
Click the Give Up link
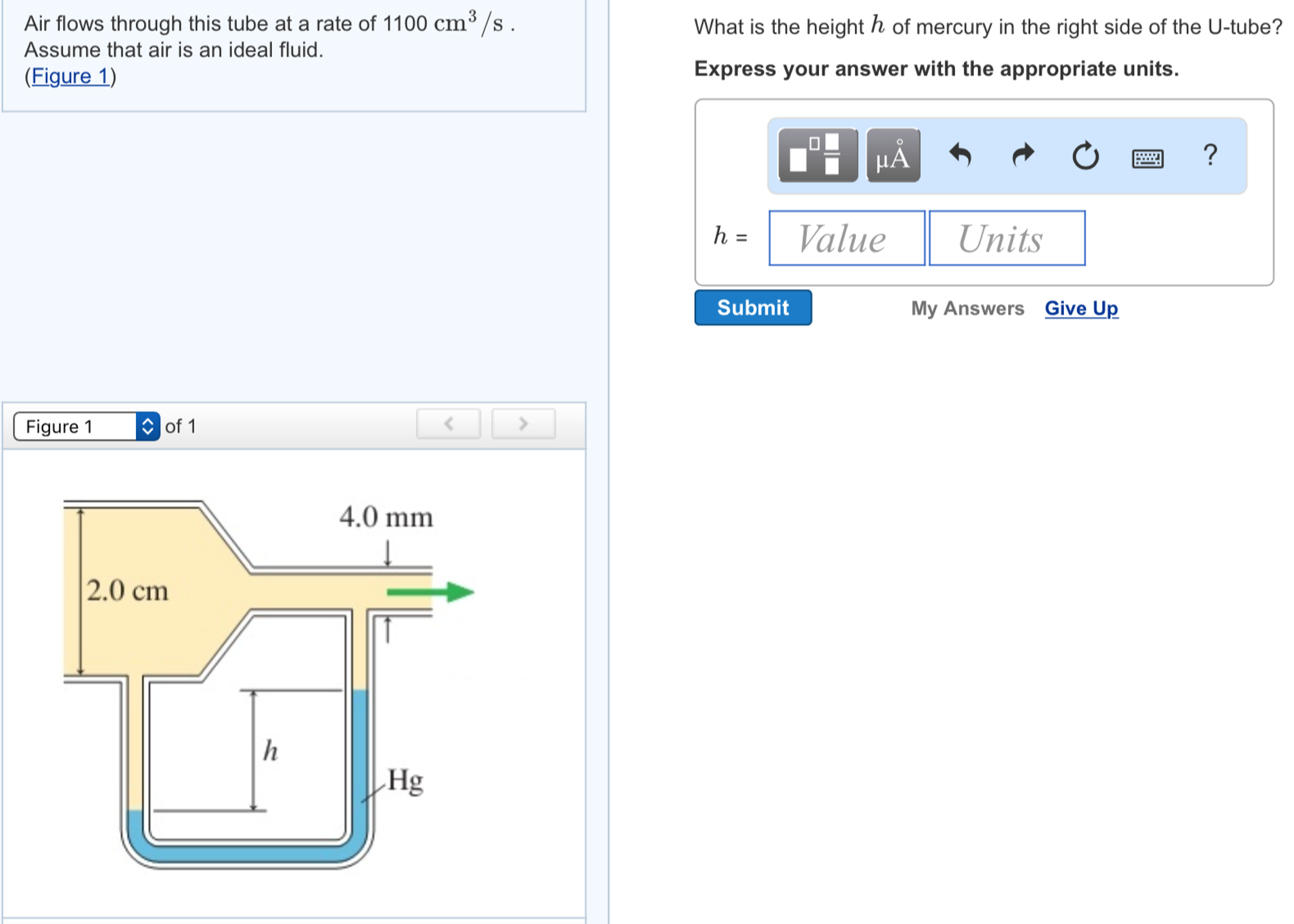1081,309
